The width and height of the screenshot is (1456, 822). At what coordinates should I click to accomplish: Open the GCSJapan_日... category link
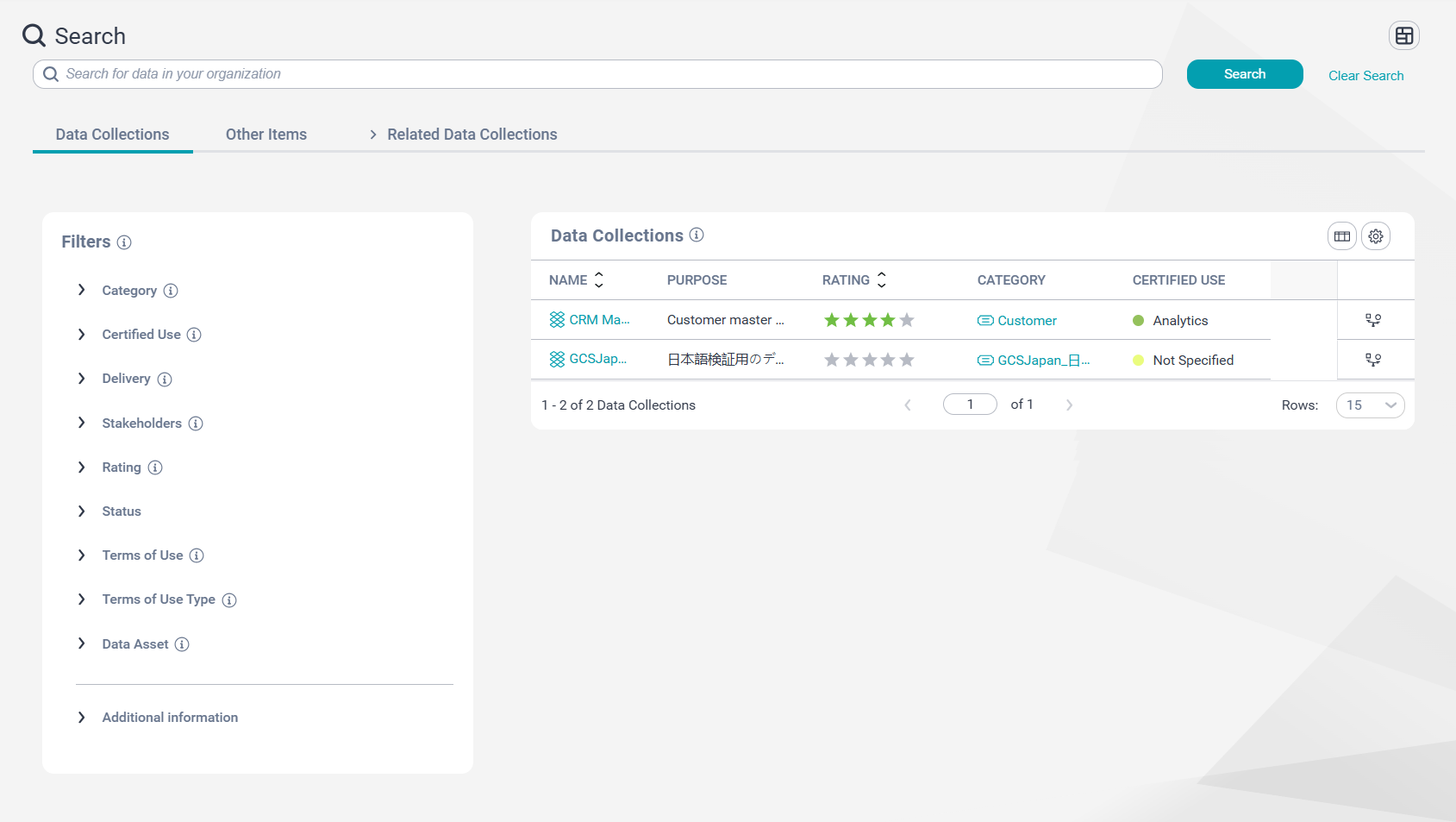pyautogui.click(x=1043, y=361)
